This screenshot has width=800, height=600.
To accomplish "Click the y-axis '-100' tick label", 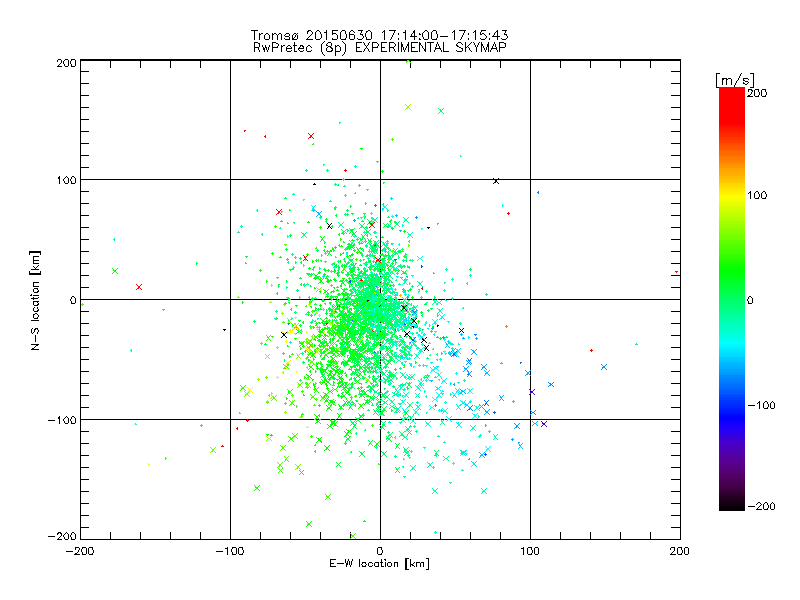I will 62,420.
